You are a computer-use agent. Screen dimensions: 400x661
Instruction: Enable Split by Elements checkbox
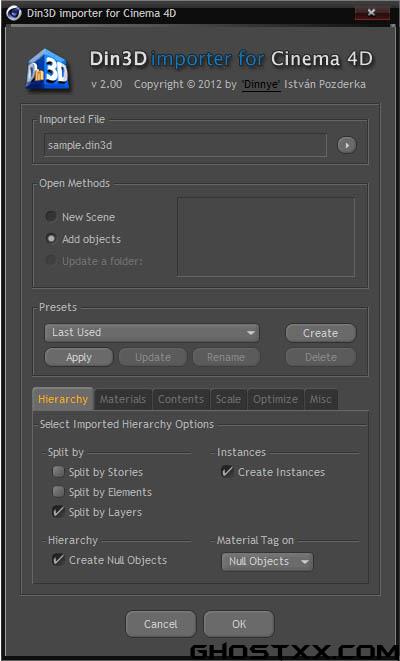coord(58,492)
